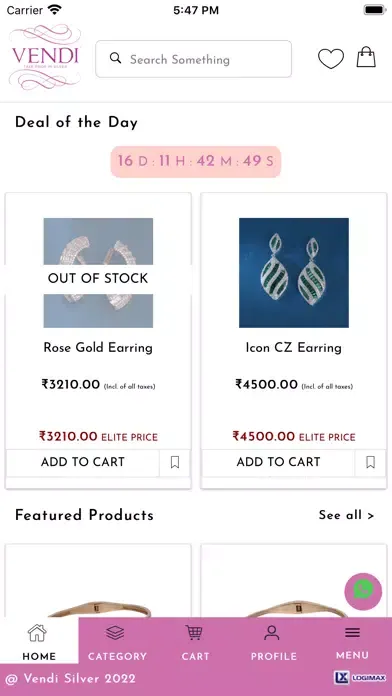Screen dimensions: 392x696
Task: Add Icon CZ Earring to cart
Action: tap(278, 463)
